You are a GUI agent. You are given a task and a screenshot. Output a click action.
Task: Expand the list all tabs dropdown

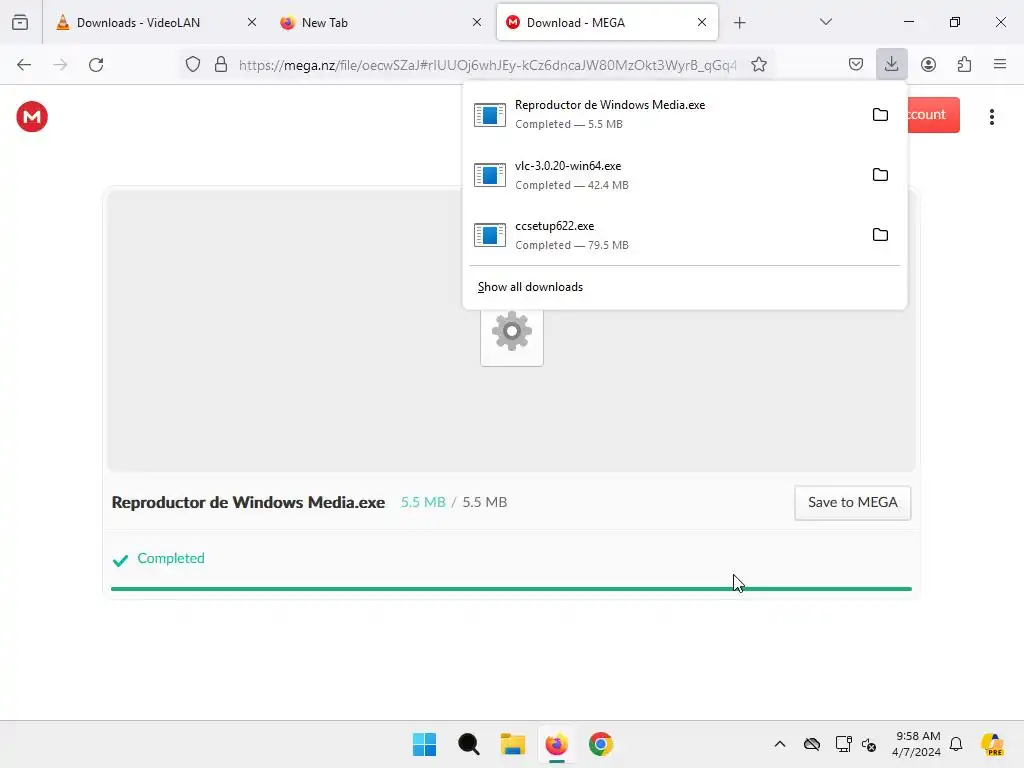point(825,22)
